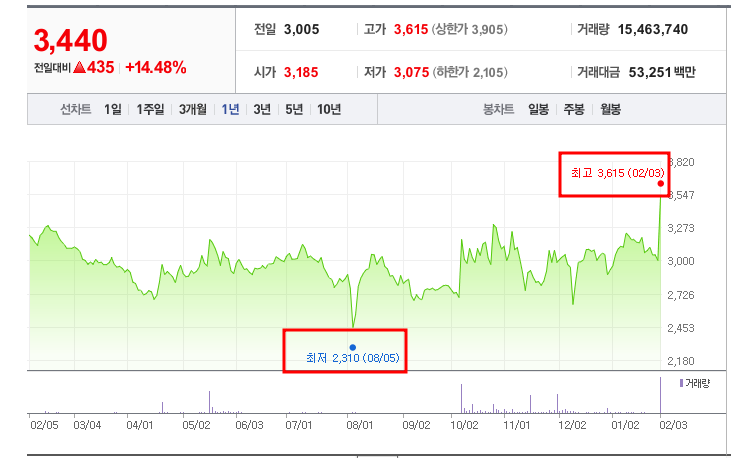Show the 10년 price chart

[x=329, y=109]
